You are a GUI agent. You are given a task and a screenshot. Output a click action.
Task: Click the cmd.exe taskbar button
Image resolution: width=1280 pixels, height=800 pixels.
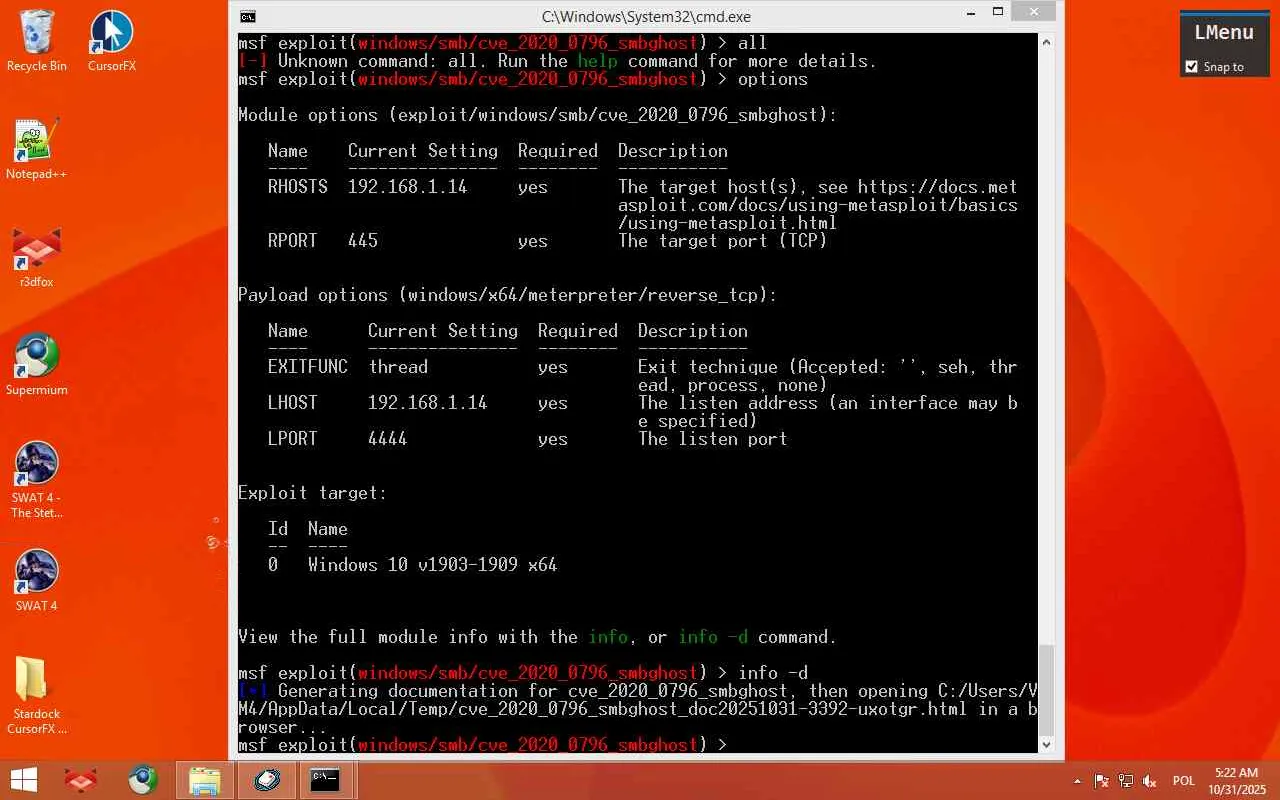(325, 780)
